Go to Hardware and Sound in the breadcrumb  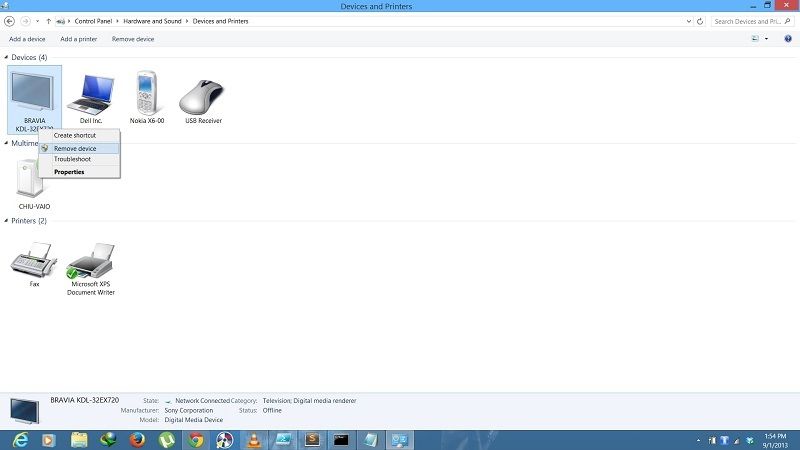[152, 21]
